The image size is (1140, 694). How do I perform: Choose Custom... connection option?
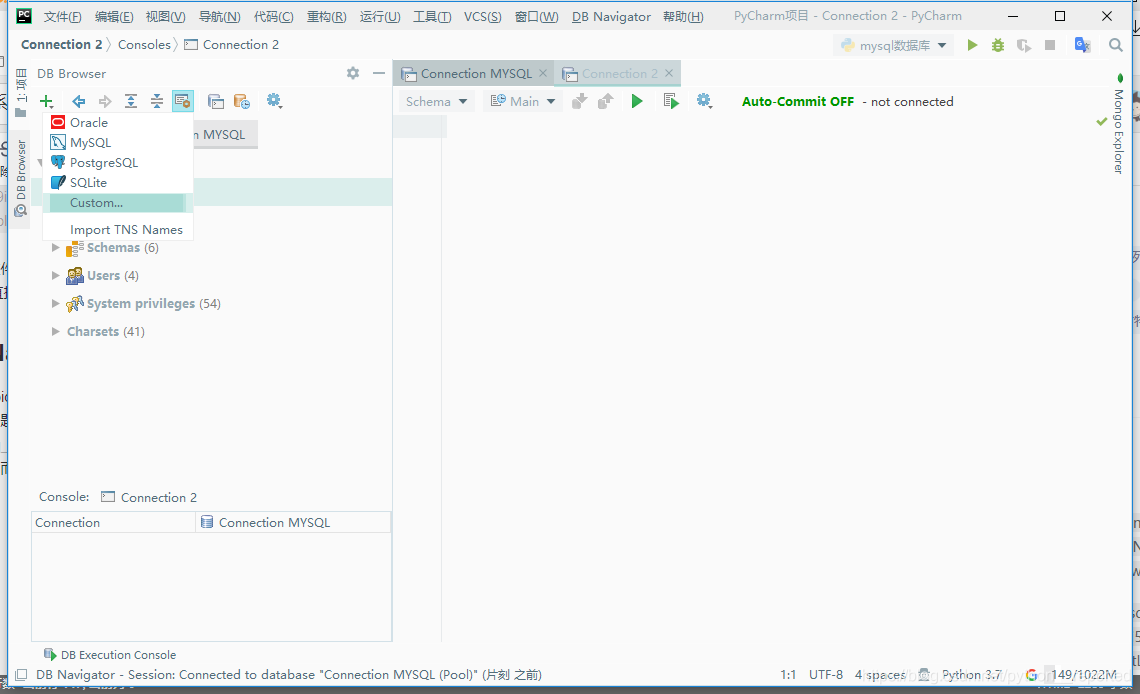pyautogui.click(x=118, y=203)
